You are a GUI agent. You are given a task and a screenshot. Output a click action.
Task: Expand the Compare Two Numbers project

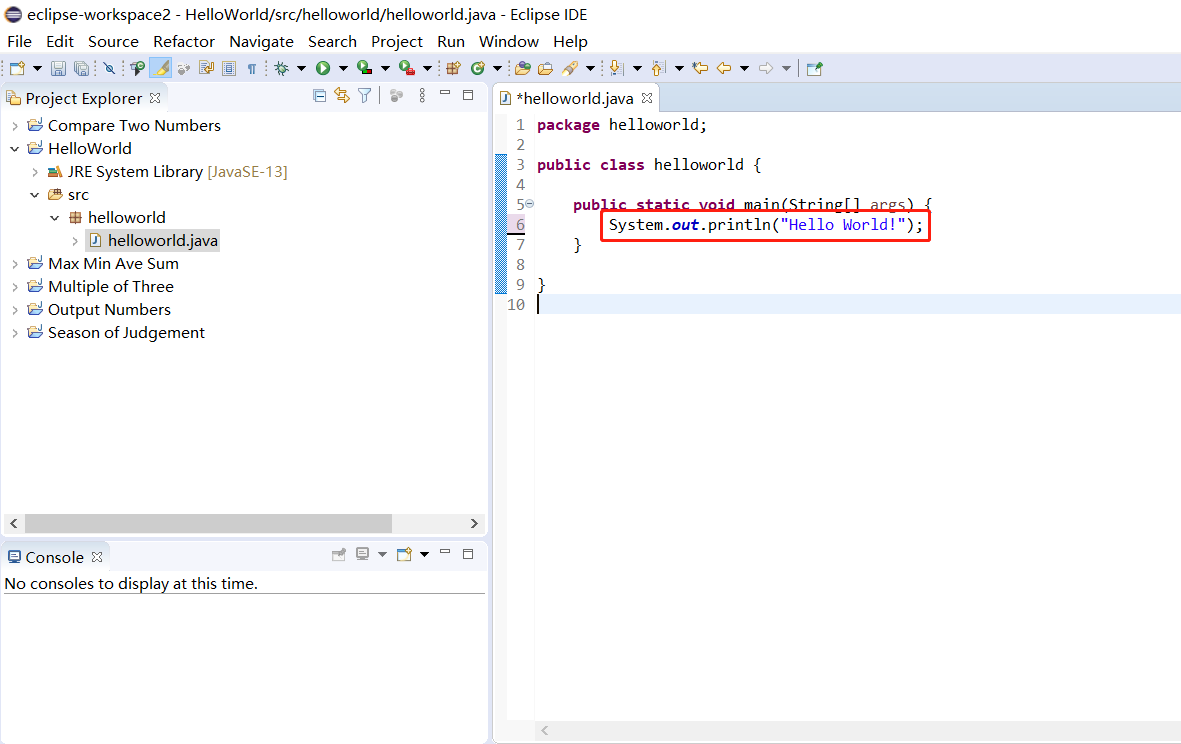(x=14, y=126)
